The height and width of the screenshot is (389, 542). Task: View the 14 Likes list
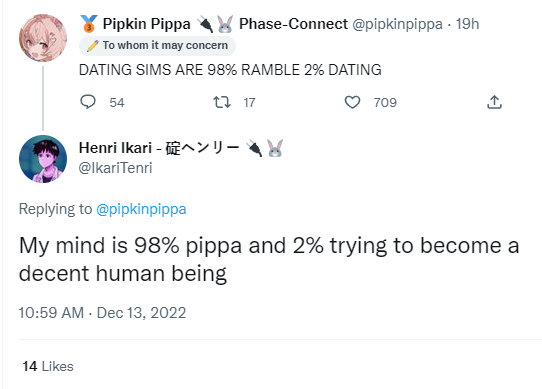tap(48, 366)
